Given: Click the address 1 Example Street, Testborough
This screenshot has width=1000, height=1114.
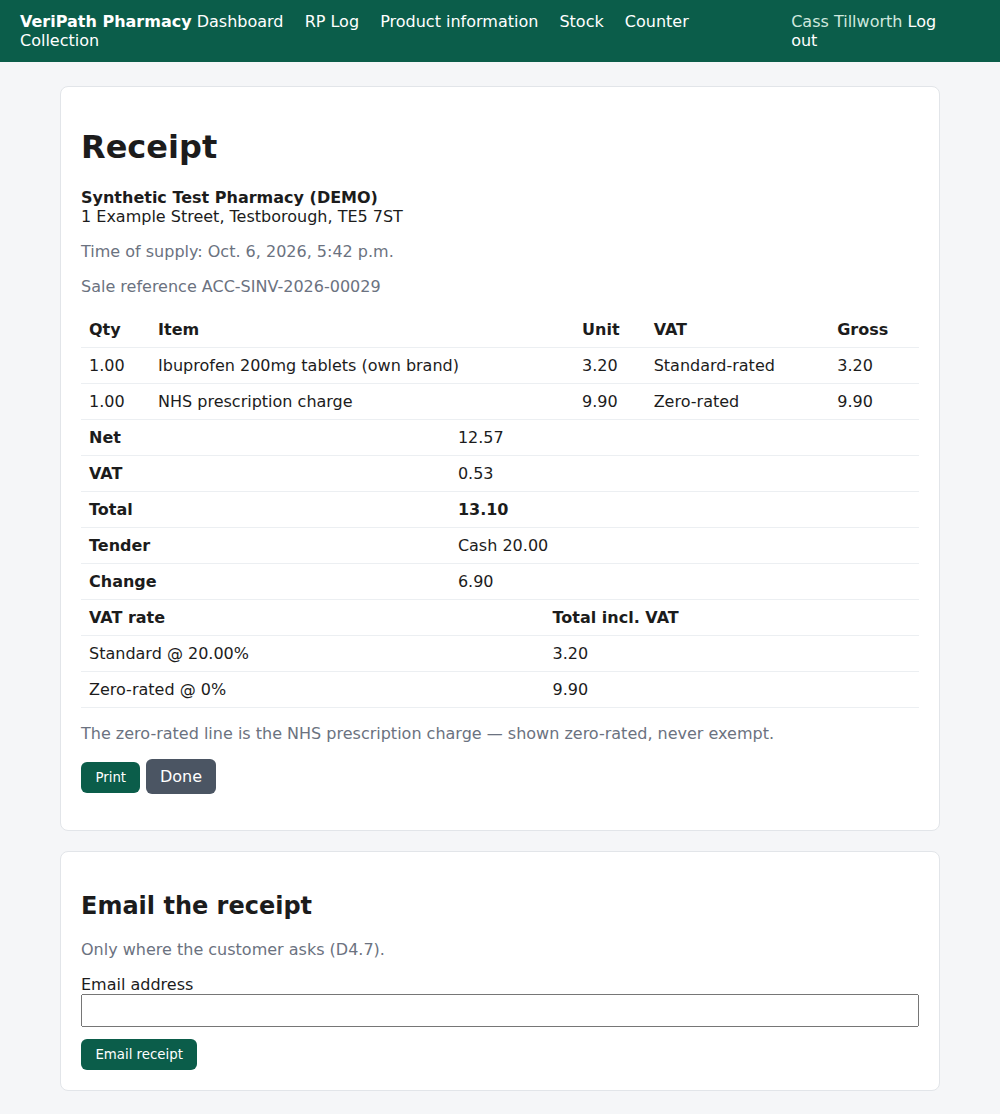Looking at the screenshot, I should pos(241,217).
